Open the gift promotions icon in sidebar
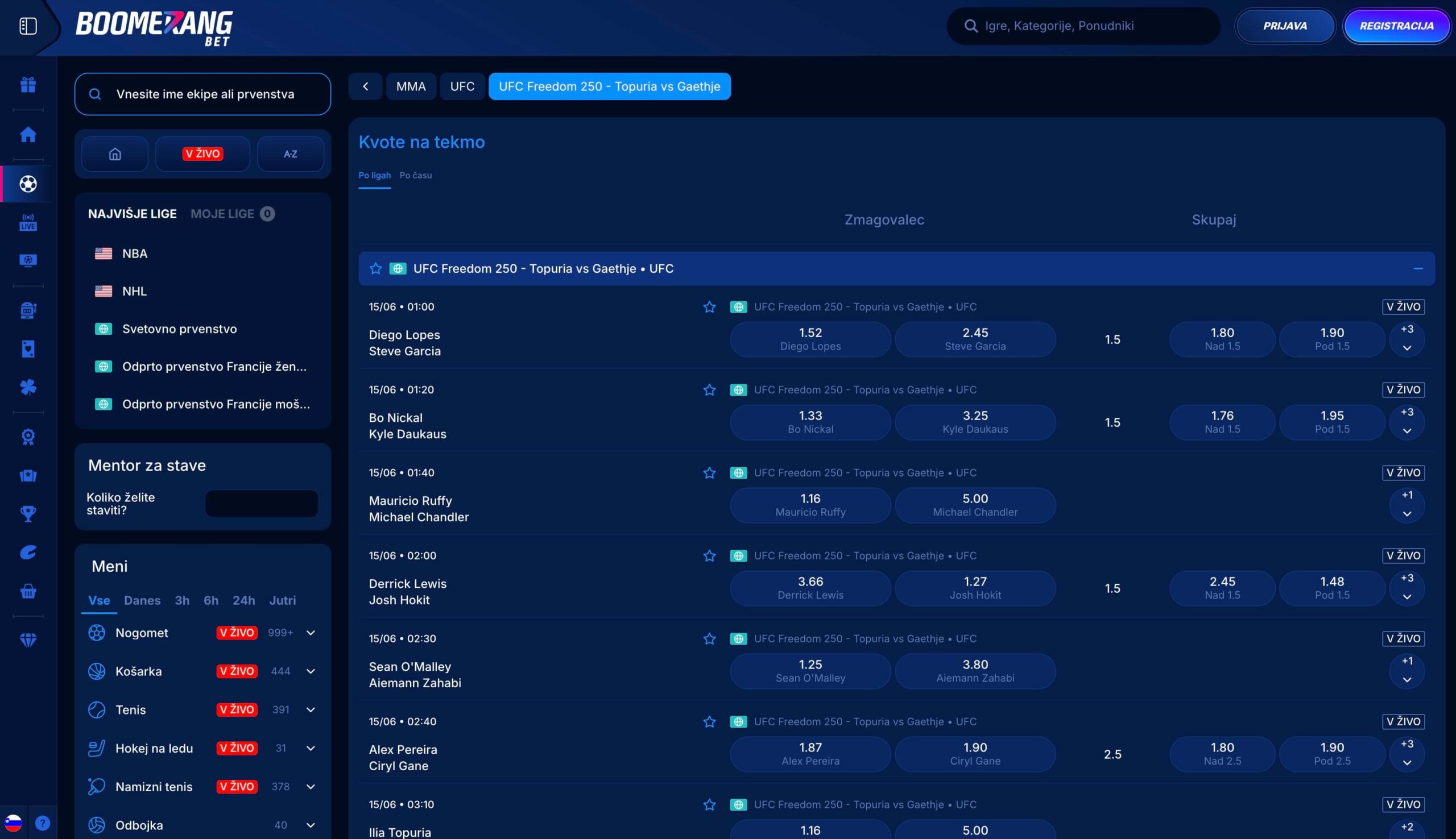Viewport: 1456px width, 839px height. coord(28,85)
